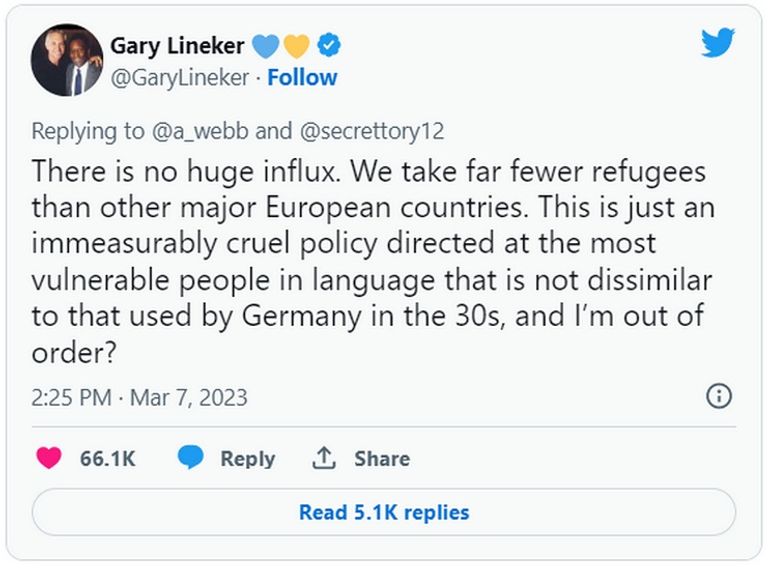Click the Gary Lineker display name

click(x=175, y=45)
